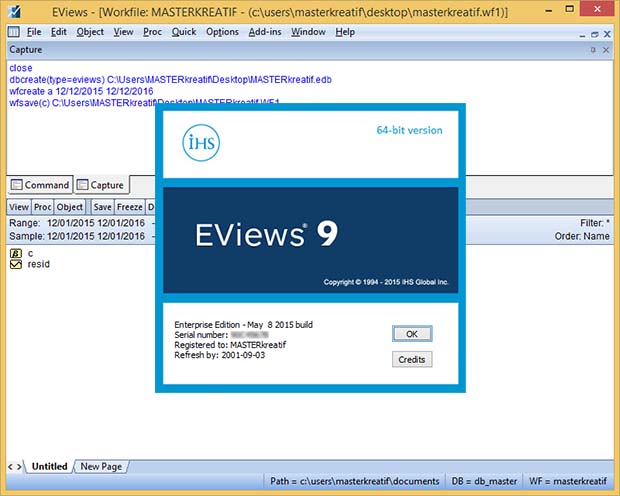Image resolution: width=620 pixels, height=496 pixels.
Task: Click the Credits button
Action: 412,360
